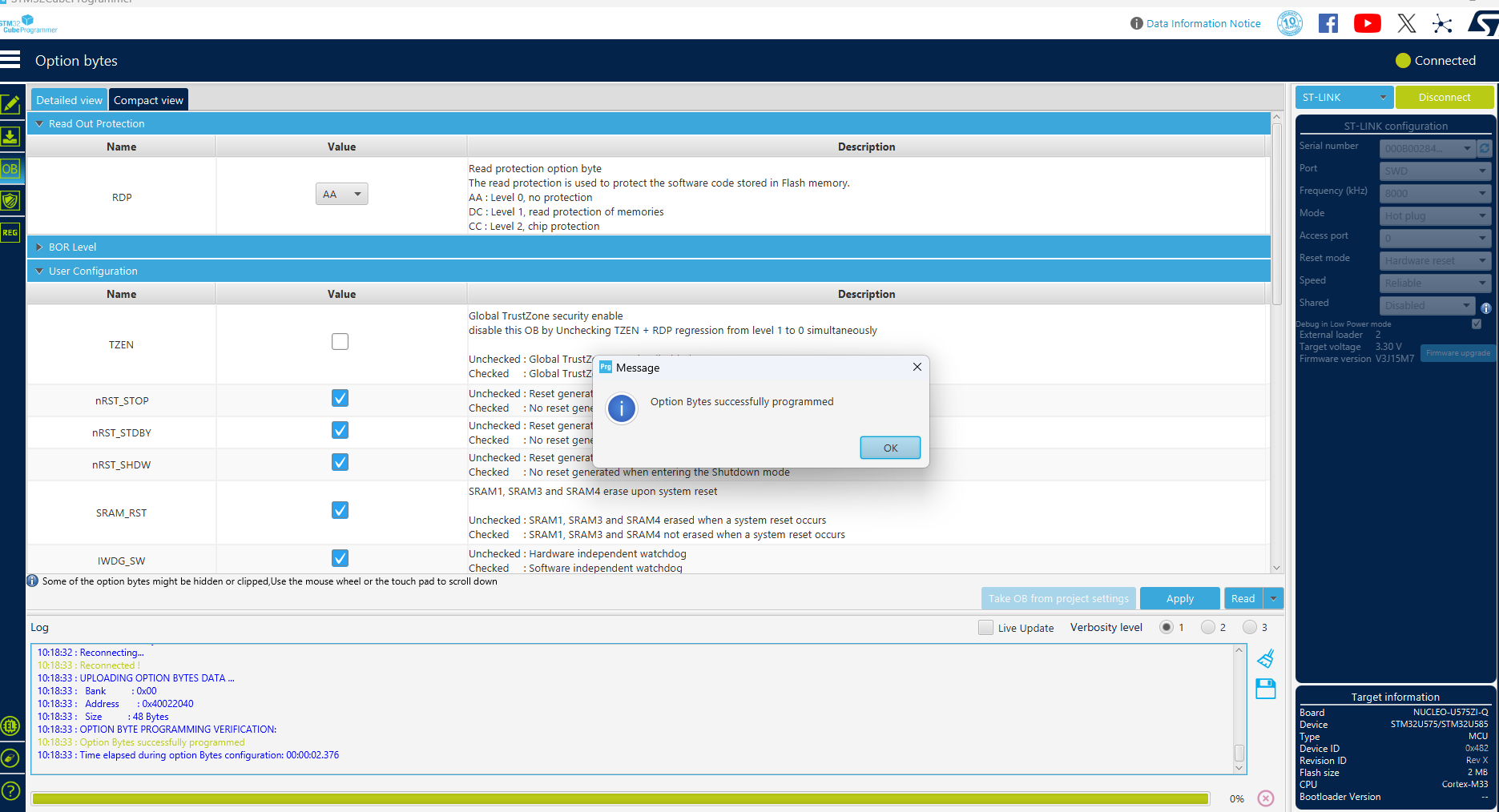Screen dimensions: 1499x812
Task: Click the hamburger menu icon
Action: pyautogui.click(x=10, y=60)
